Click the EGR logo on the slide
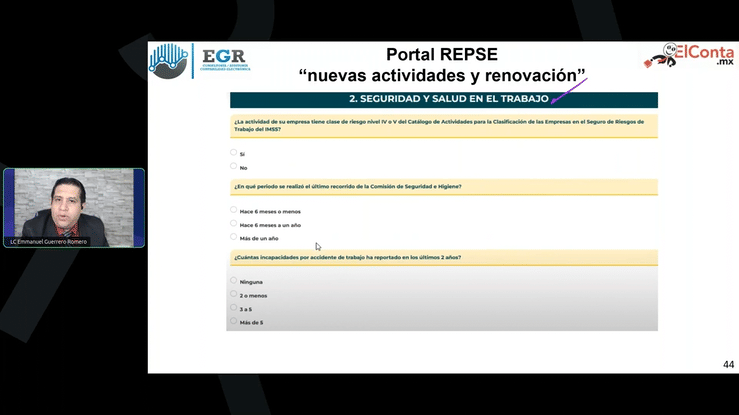The image size is (739, 415). (225, 60)
